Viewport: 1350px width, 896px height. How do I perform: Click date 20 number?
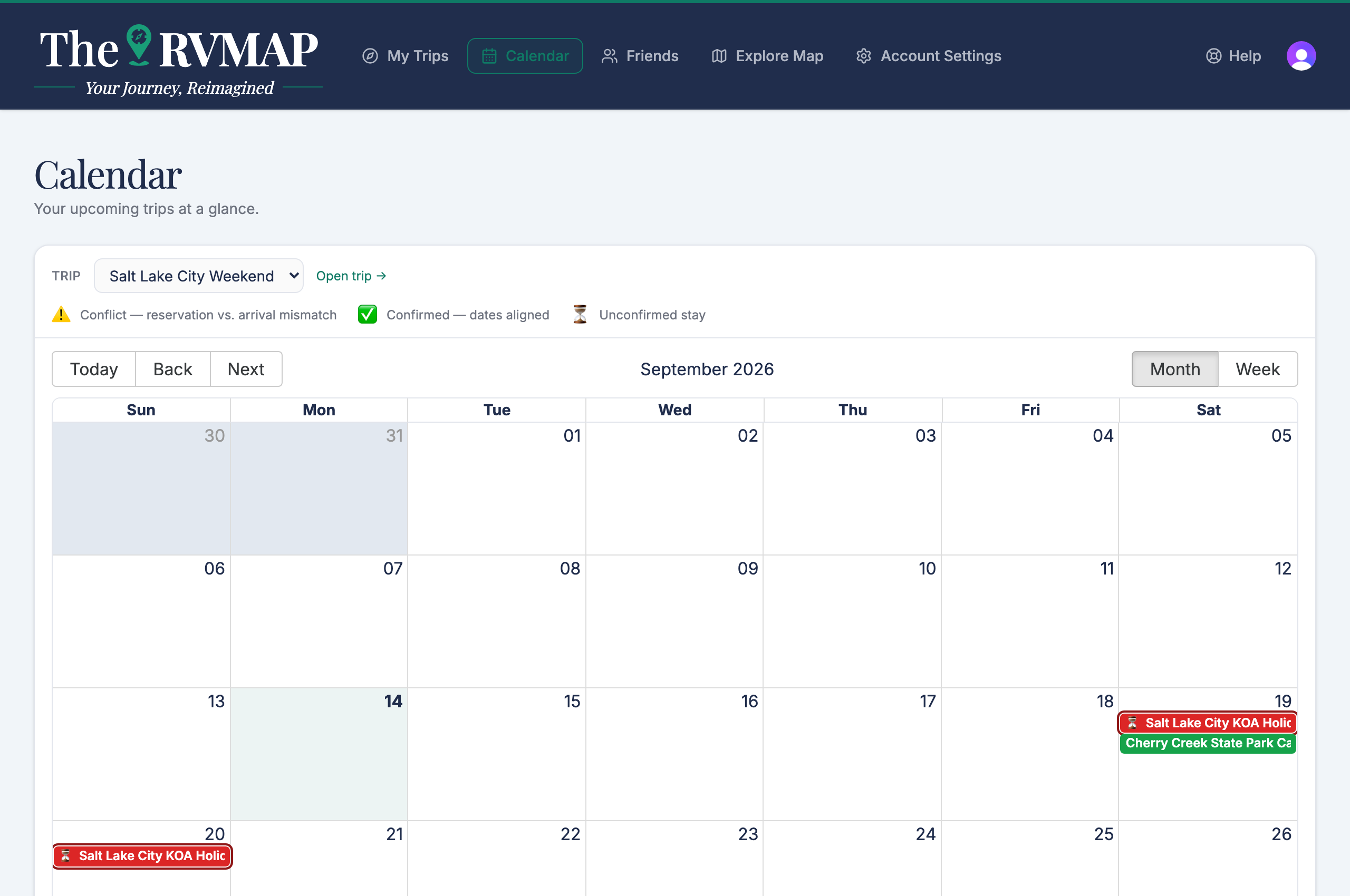coord(215,834)
